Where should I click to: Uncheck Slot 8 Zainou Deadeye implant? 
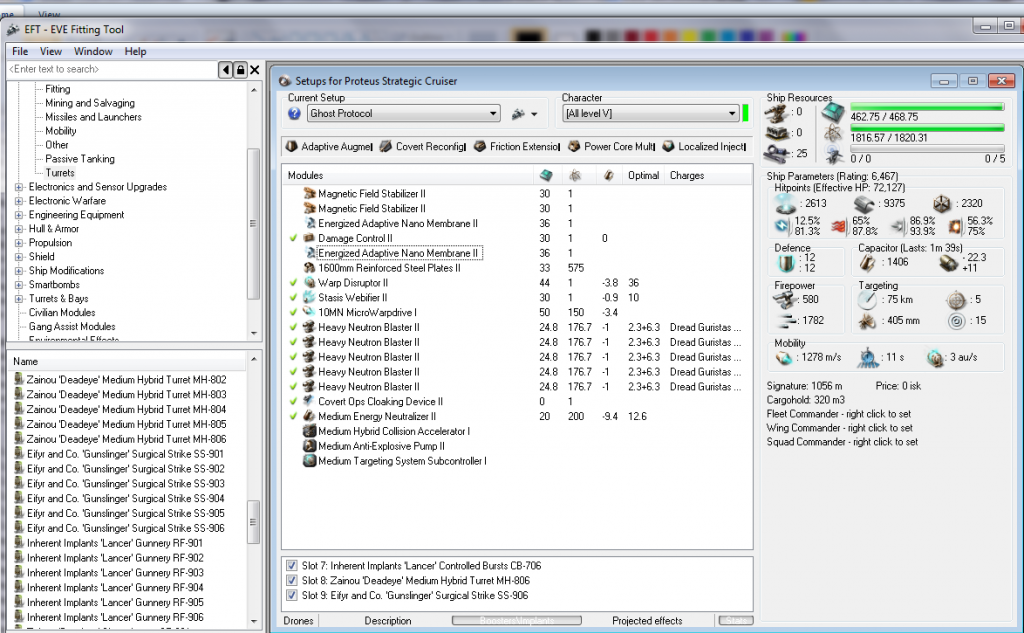pyautogui.click(x=292, y=580)
